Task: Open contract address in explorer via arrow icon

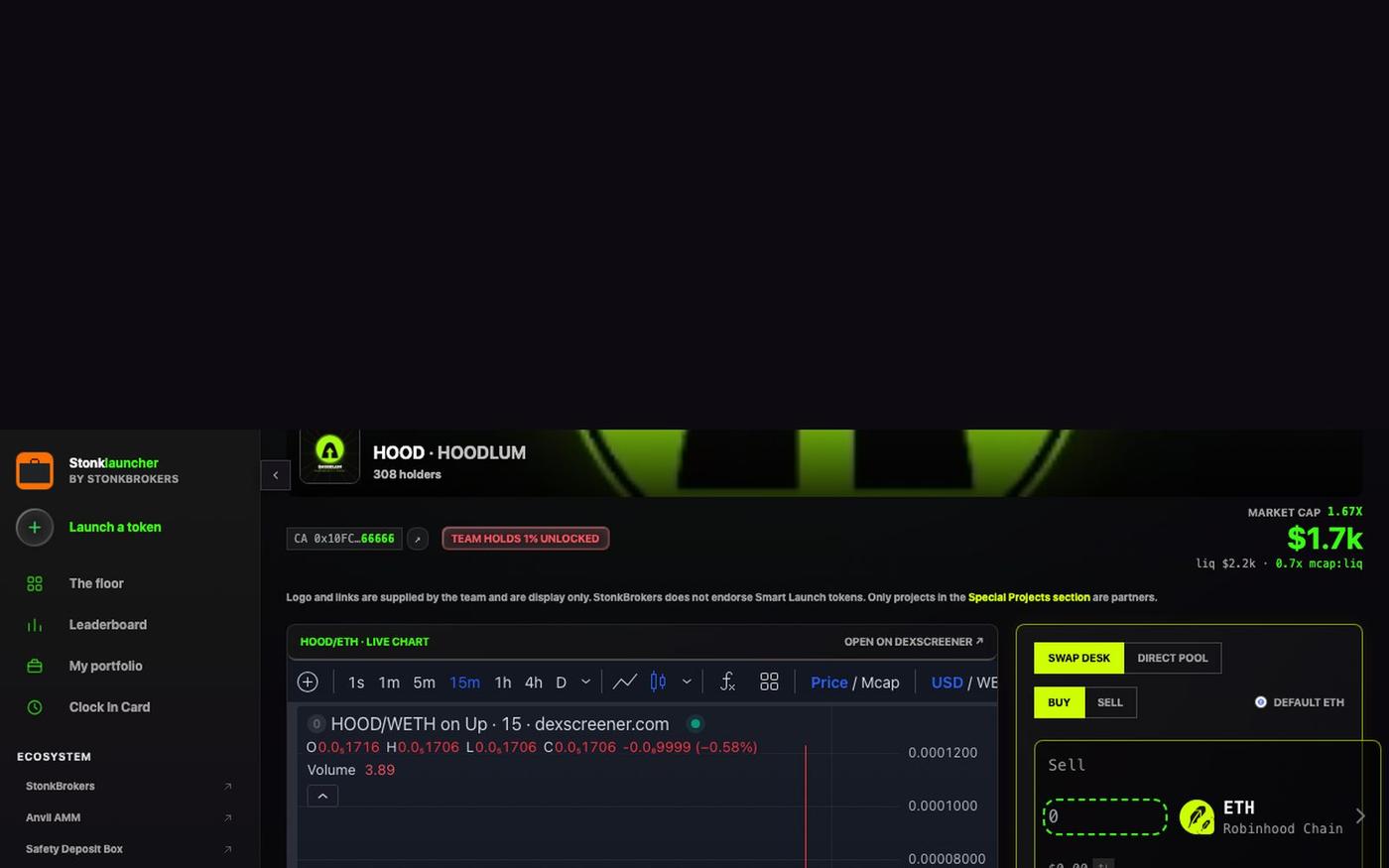Action: click(418, 539)
